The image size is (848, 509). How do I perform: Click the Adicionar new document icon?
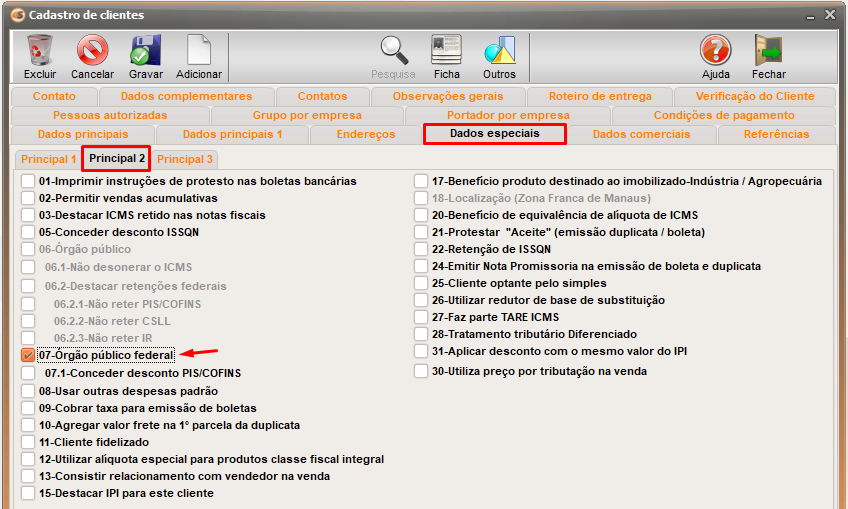(199, 51)
